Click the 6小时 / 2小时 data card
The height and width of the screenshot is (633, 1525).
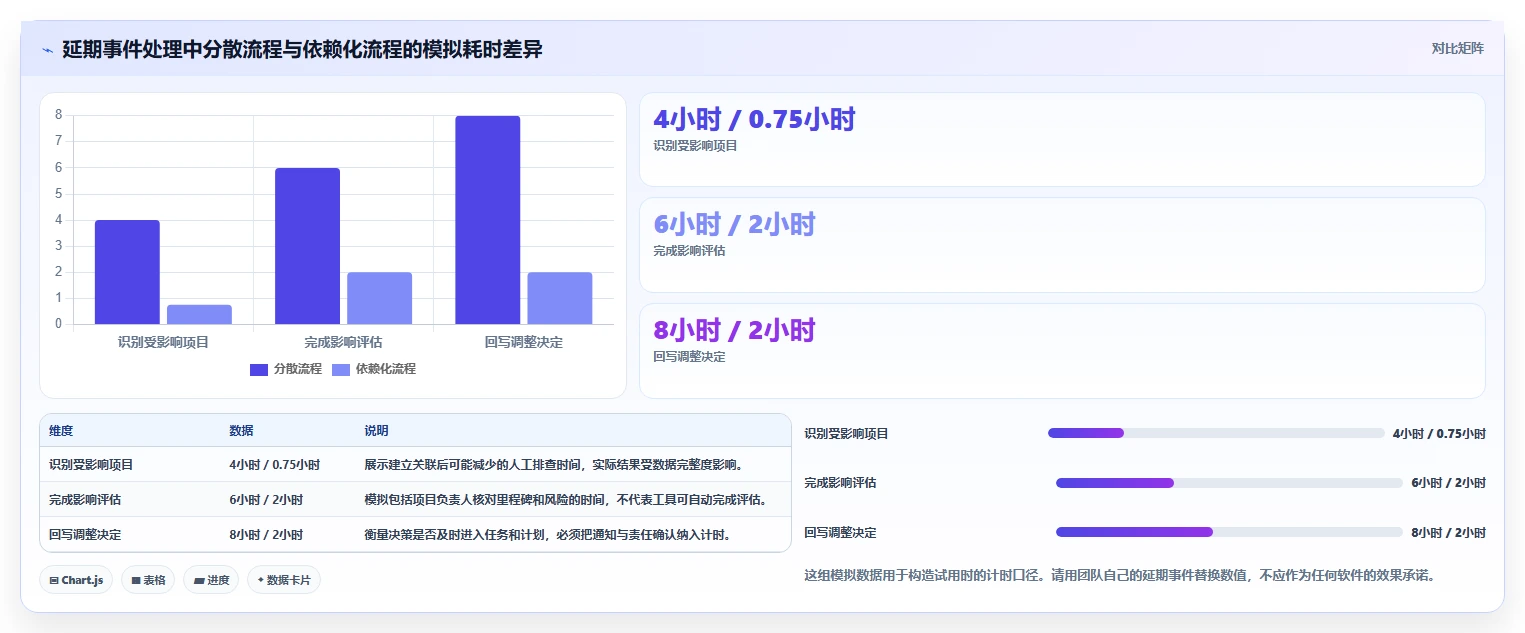point(1062,245)
